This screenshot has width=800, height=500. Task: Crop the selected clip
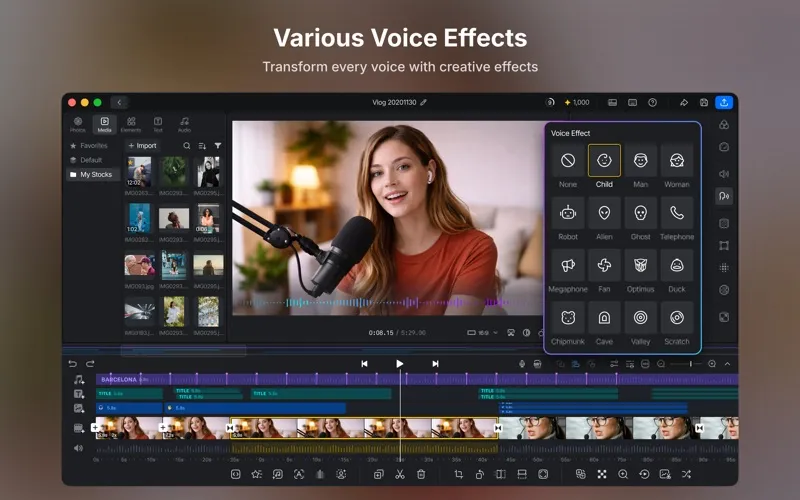click(x=459, y=474)
